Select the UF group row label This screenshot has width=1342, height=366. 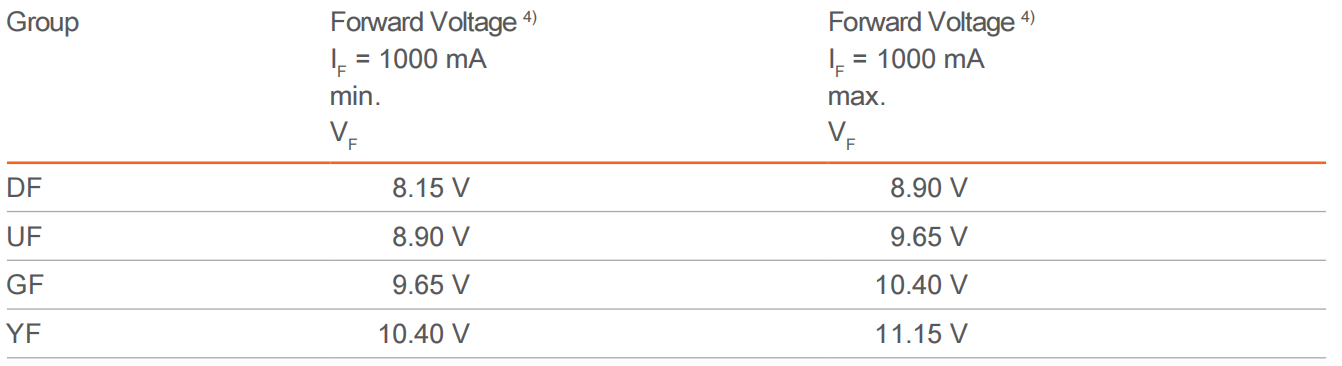24,236
